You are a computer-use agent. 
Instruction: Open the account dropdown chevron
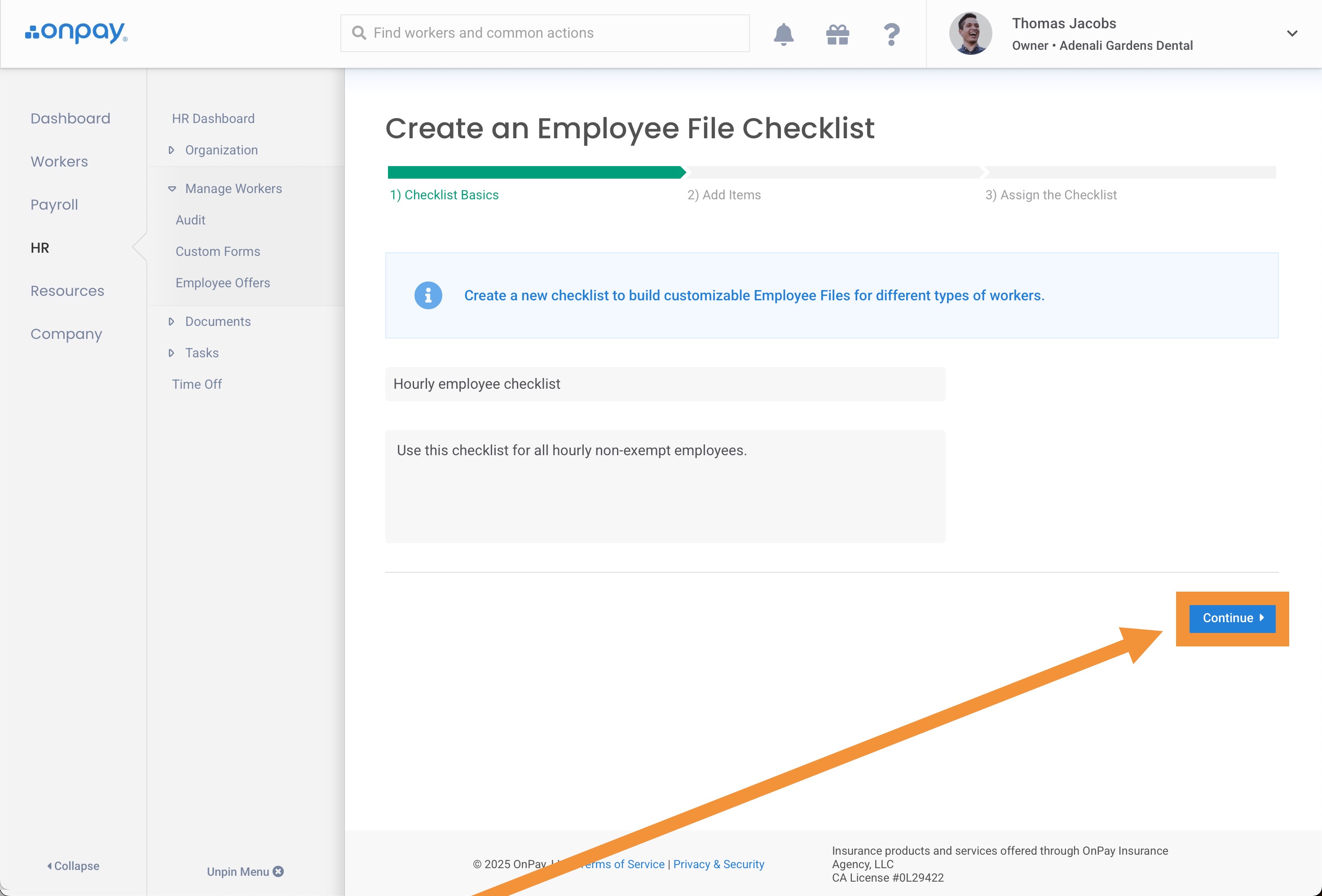[x=1292, y=34]
